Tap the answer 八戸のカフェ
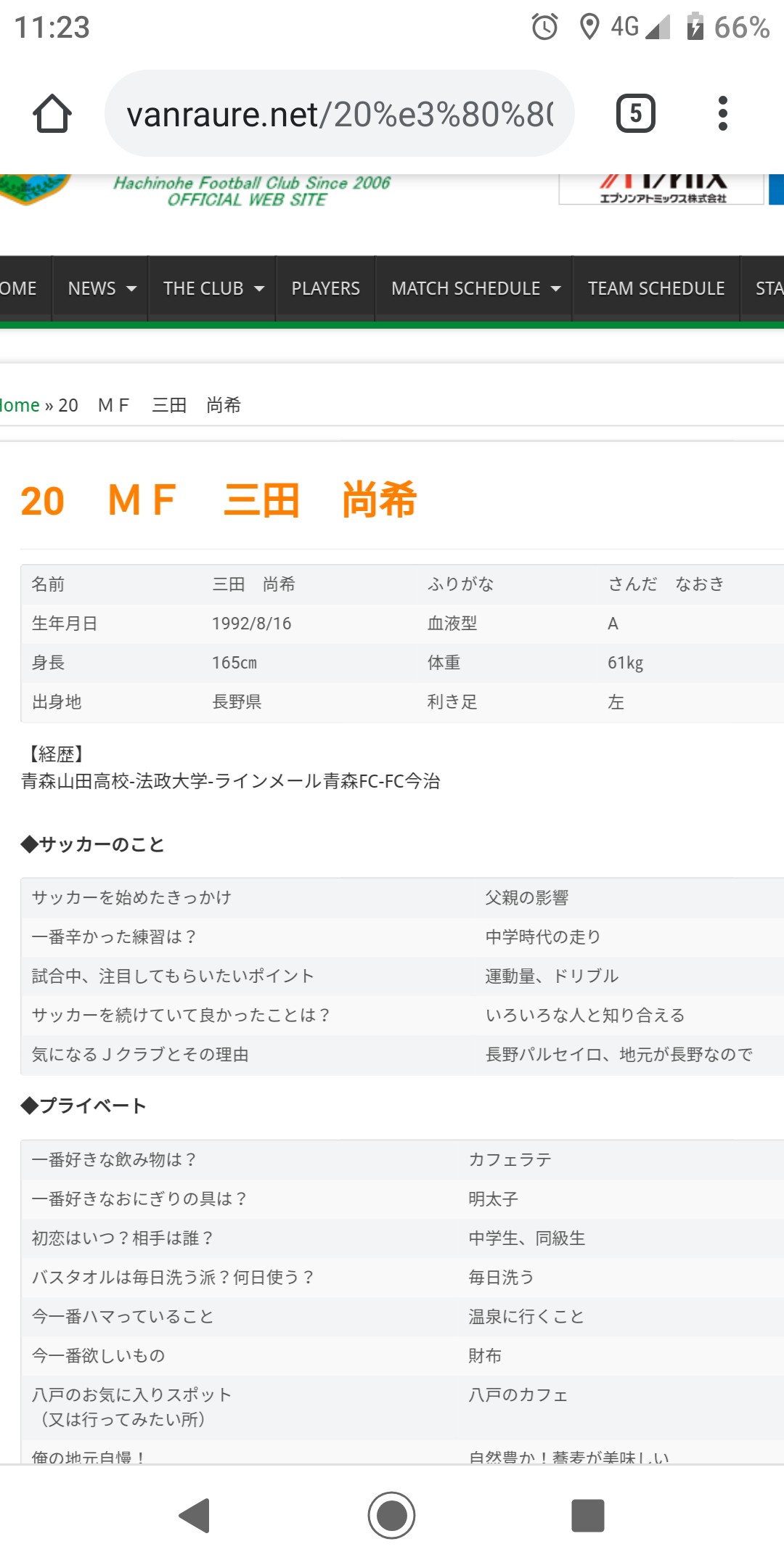 [518, 1395]
